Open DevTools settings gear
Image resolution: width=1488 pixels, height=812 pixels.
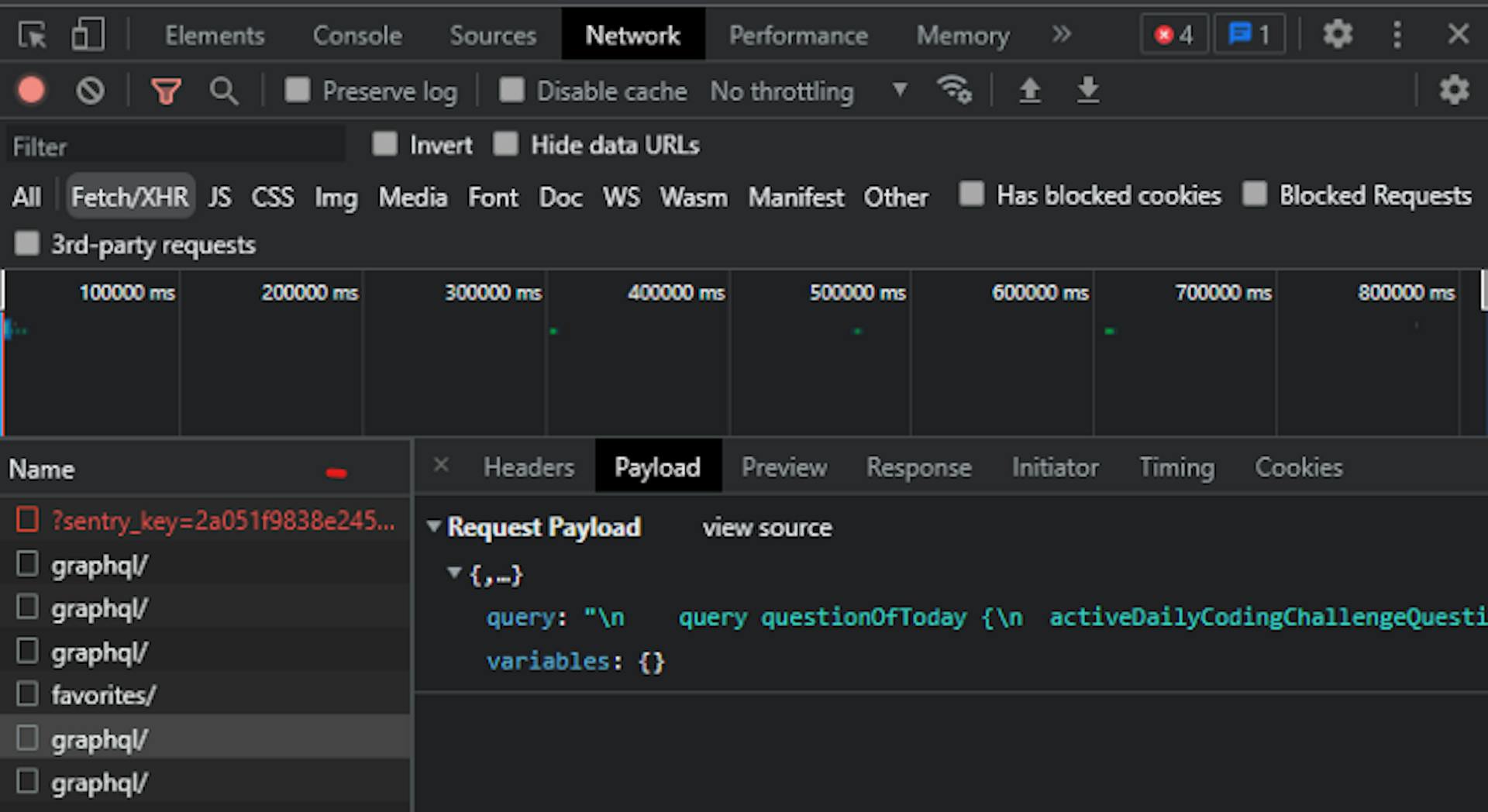pyautogui.click(x=1338, y=34)
